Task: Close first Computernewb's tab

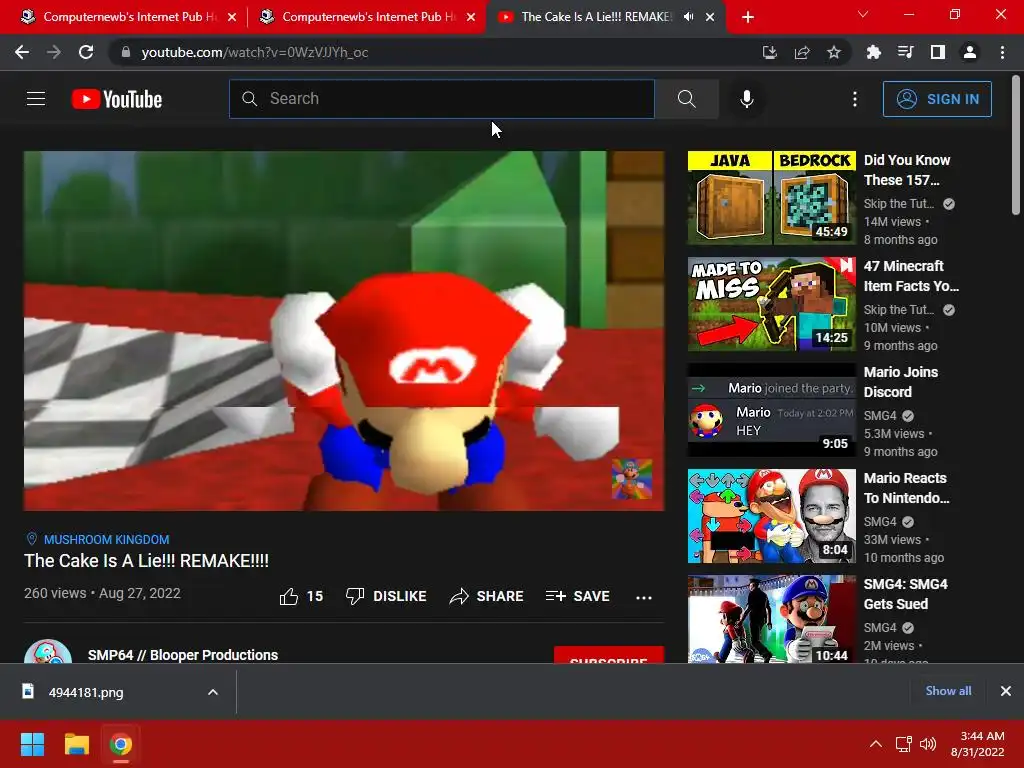Action: [x=232, y=17]
